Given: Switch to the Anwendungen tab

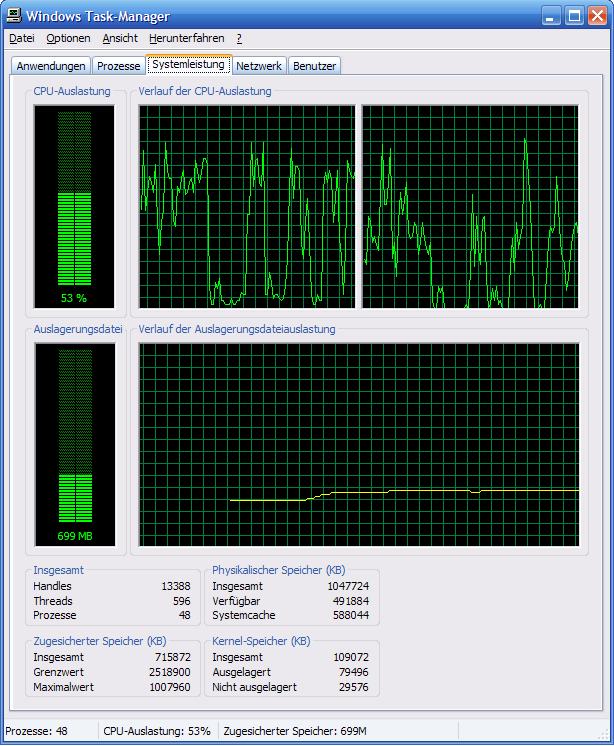Looking at the screenshot, I should (x=51, y=66).
